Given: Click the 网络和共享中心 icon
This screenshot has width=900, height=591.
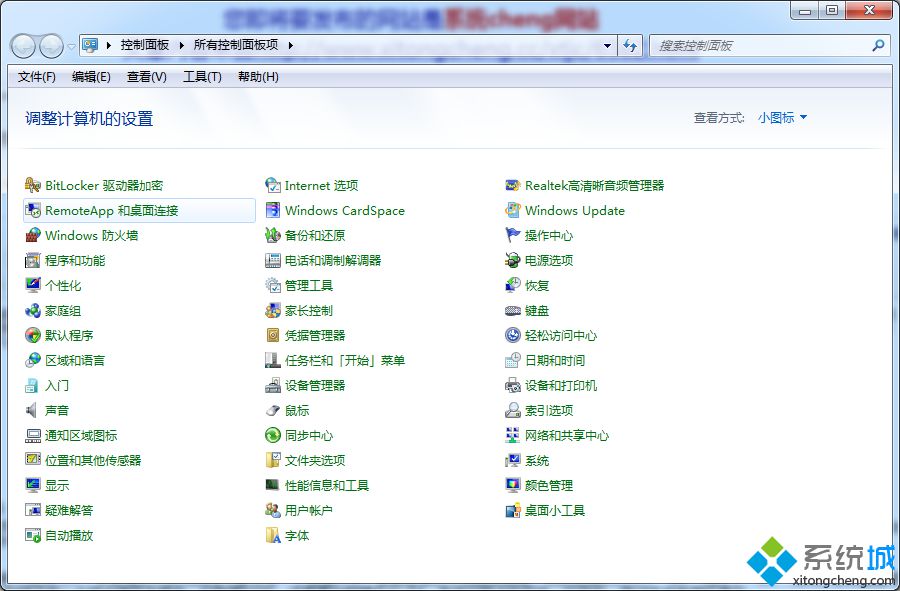Looking at the screenshot, I should [x=513, y=436].
